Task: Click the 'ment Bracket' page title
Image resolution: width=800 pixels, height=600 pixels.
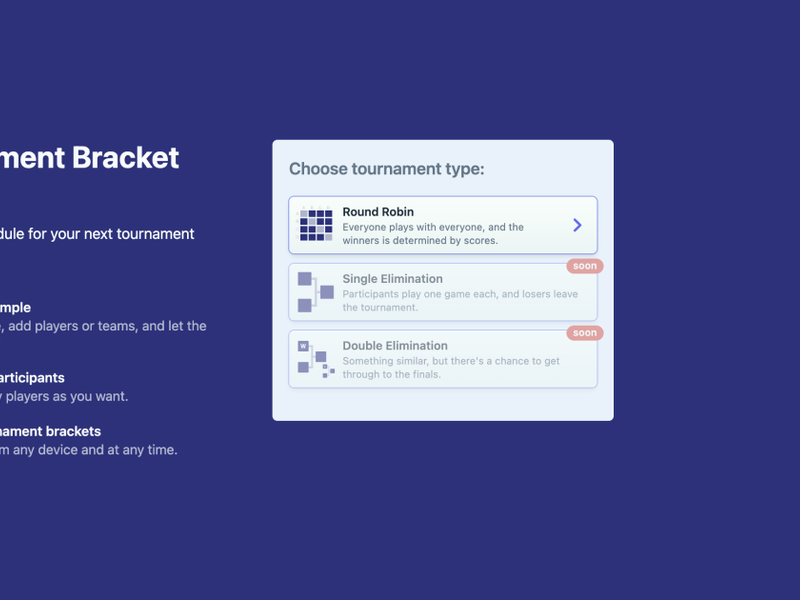Action: (89, 158)
